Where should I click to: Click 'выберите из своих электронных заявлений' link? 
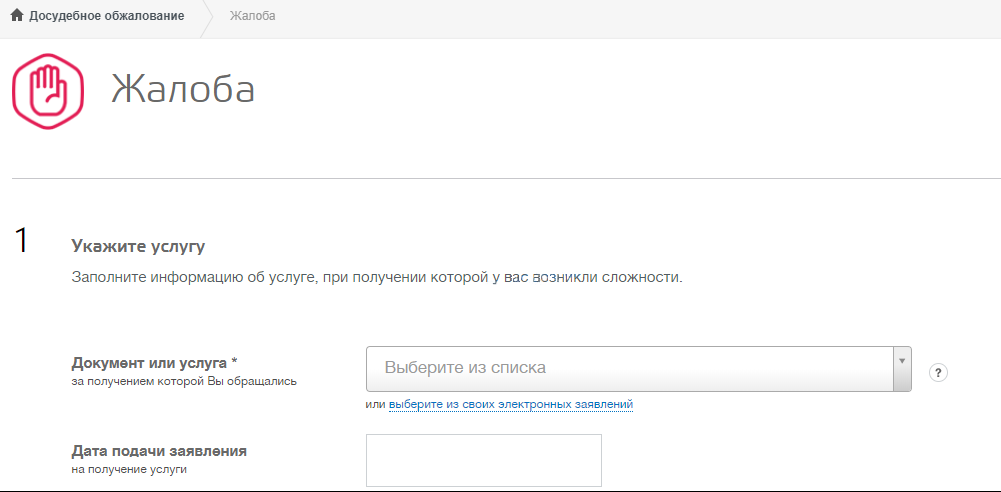coord(510,404)
